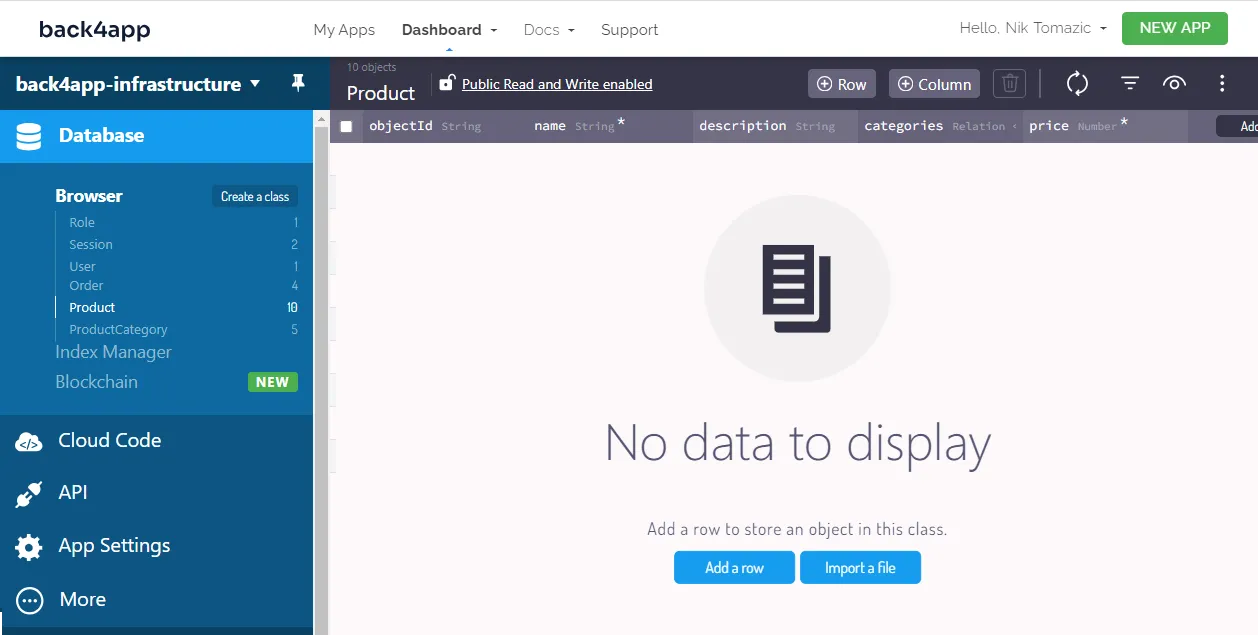This screenshot has height=635, width=1258.
Task: Click the three-dot options menu icon
Action: coord(1222,84)
